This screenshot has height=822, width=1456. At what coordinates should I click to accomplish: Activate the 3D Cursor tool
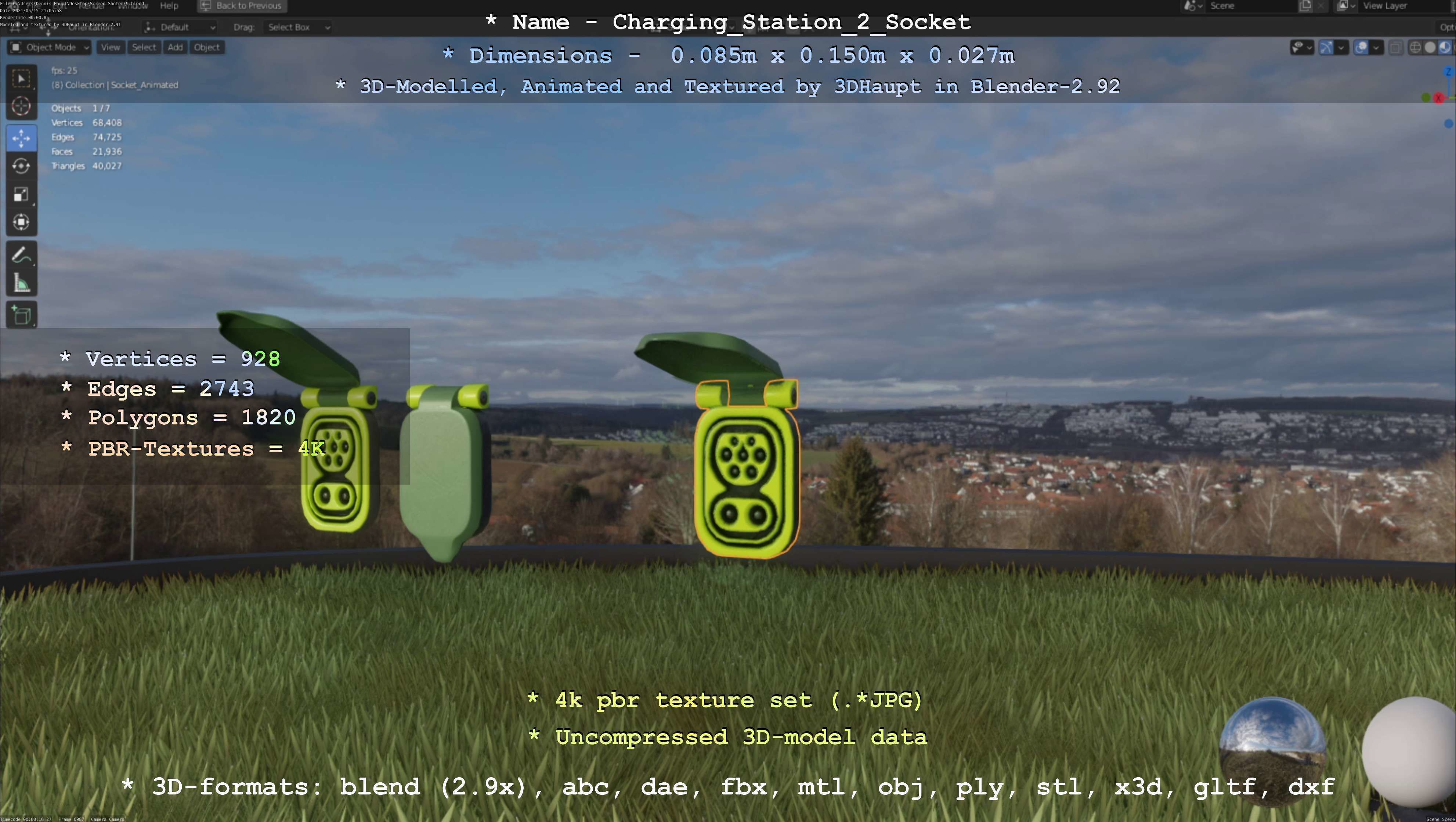tap(21, 106)
